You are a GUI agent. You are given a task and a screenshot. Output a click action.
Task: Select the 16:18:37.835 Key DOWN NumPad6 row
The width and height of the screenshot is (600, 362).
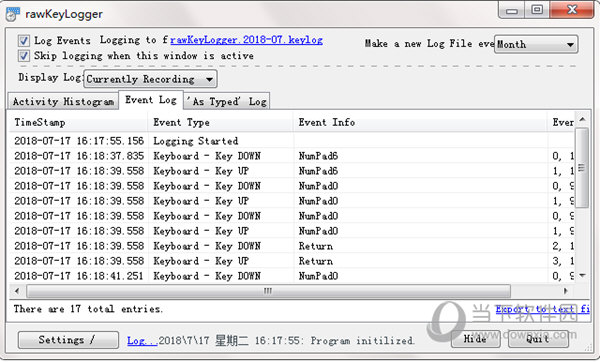coord(292,156)
